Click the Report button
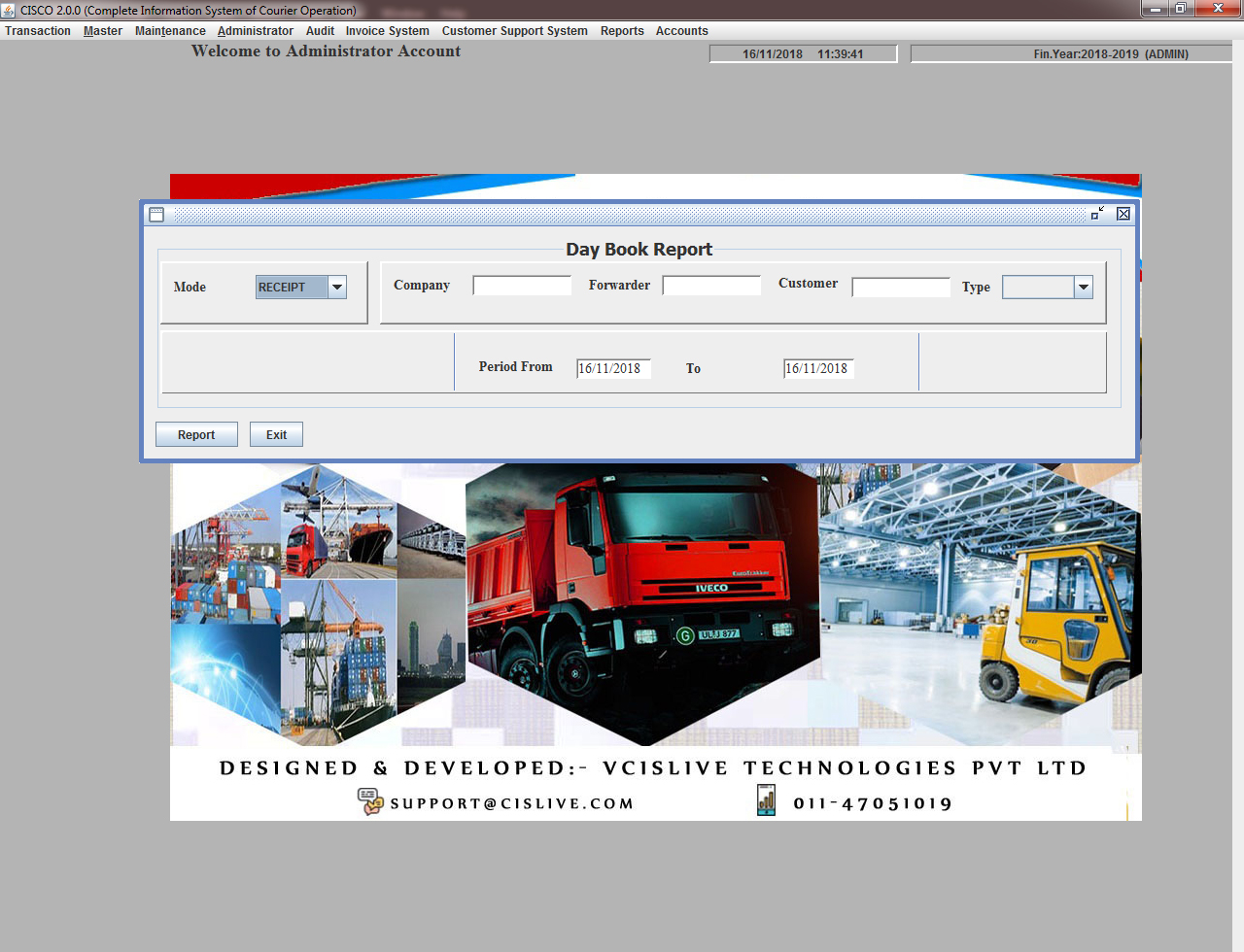Viewport: 1244px width, 952px height. (x=196, y=434)
